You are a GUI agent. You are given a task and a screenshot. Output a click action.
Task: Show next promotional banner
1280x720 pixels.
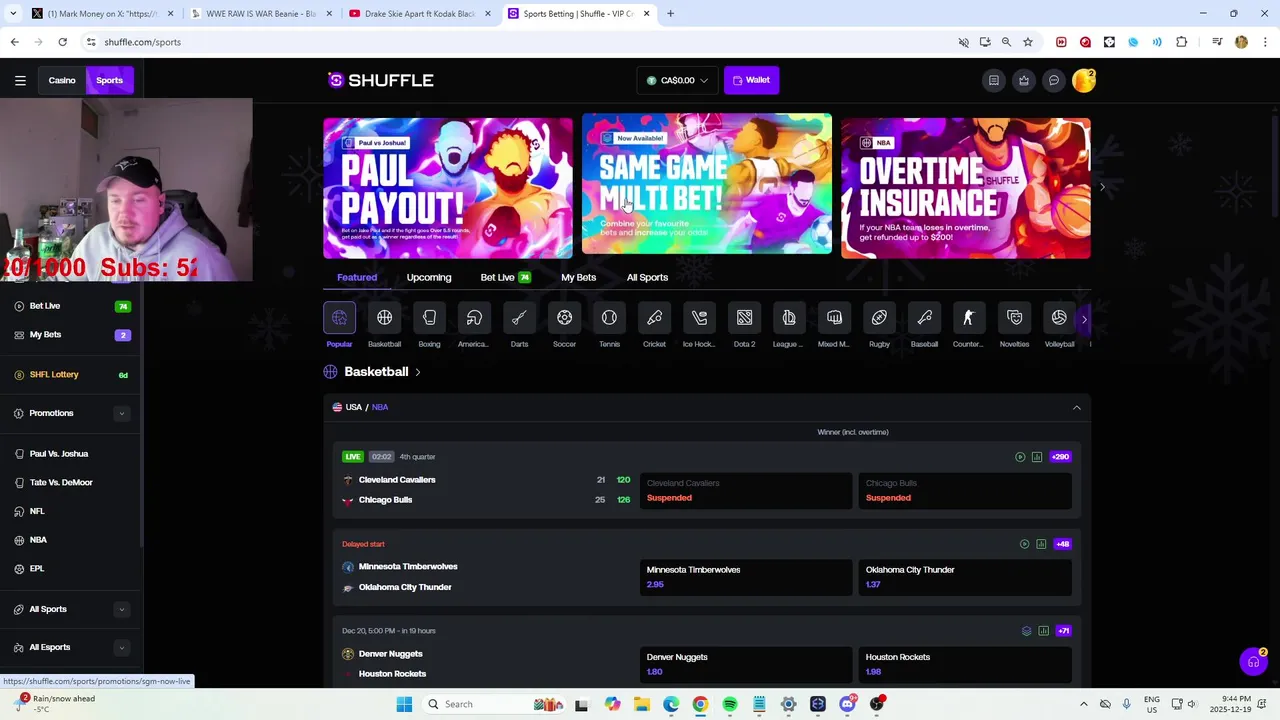pyautogui.click(x=1102, y=187)
